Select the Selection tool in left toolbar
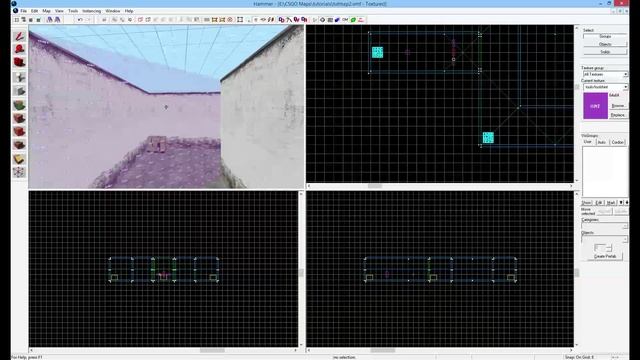 (x=19, y=36)
